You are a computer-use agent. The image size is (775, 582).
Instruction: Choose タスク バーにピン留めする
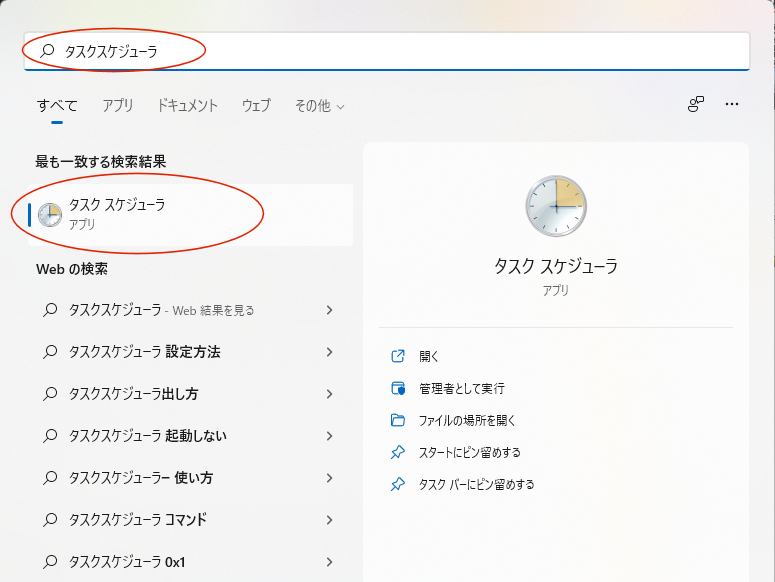[476, 484]
